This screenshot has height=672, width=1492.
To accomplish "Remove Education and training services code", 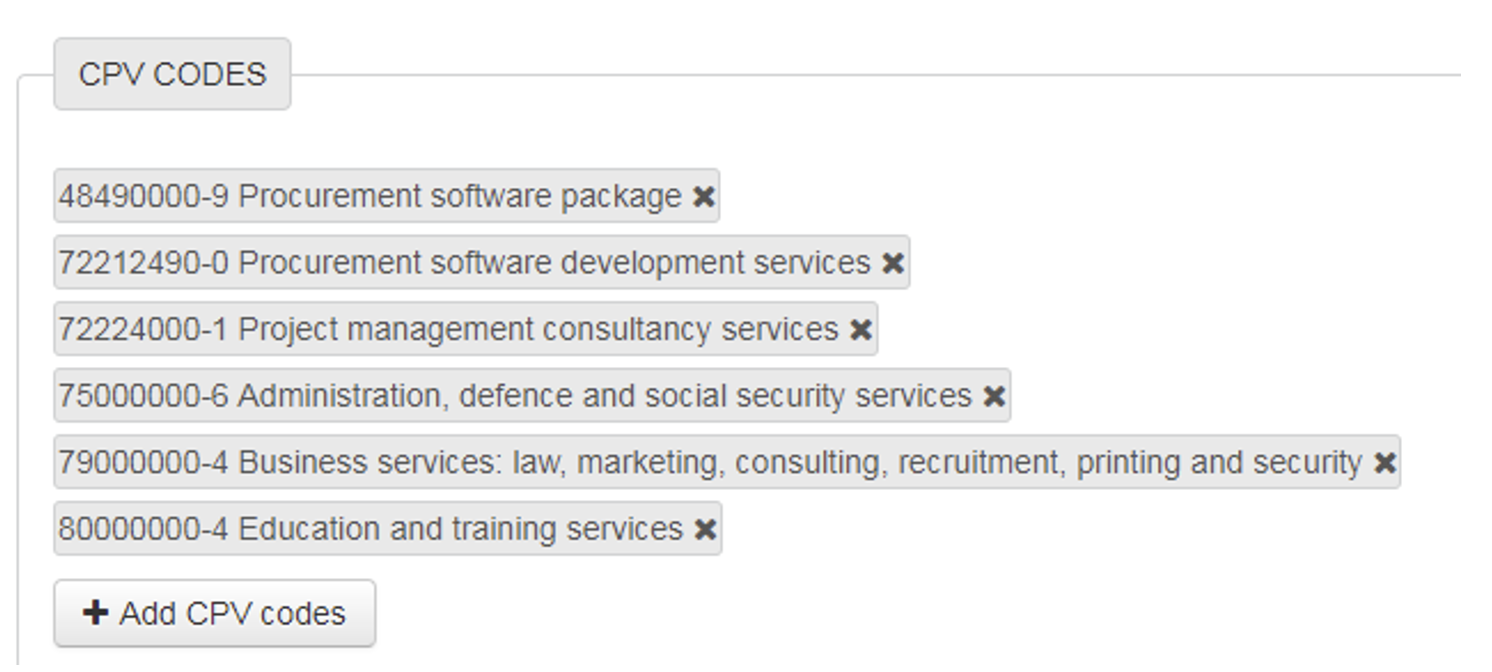I will (x=705, y=529).
